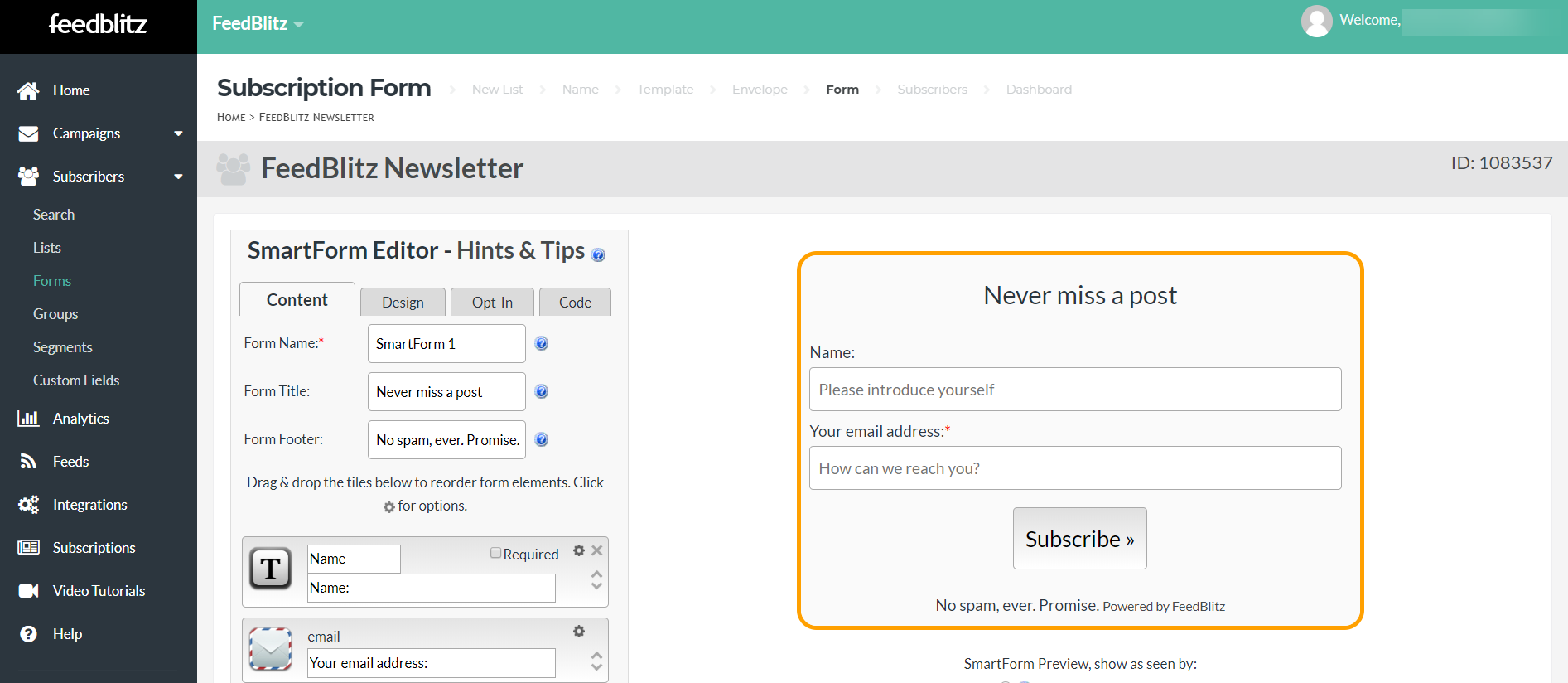This screenshot has width=1568, height=683.
Task: Open Search in sidebar
Action: pos(54,215)
